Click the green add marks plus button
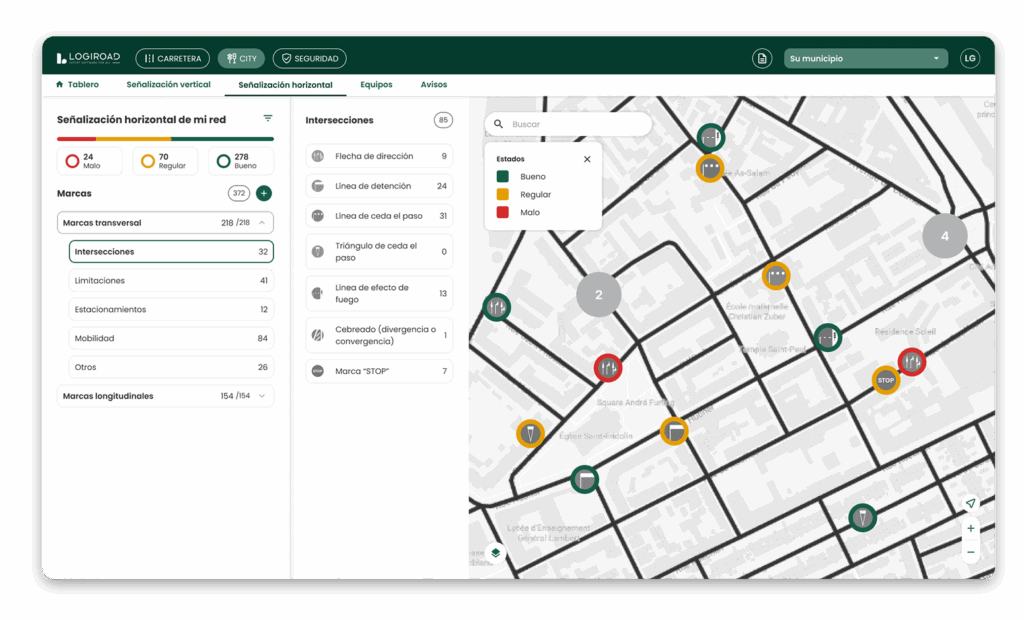Screen dimensions: 1024x620 tap(264, 193)
